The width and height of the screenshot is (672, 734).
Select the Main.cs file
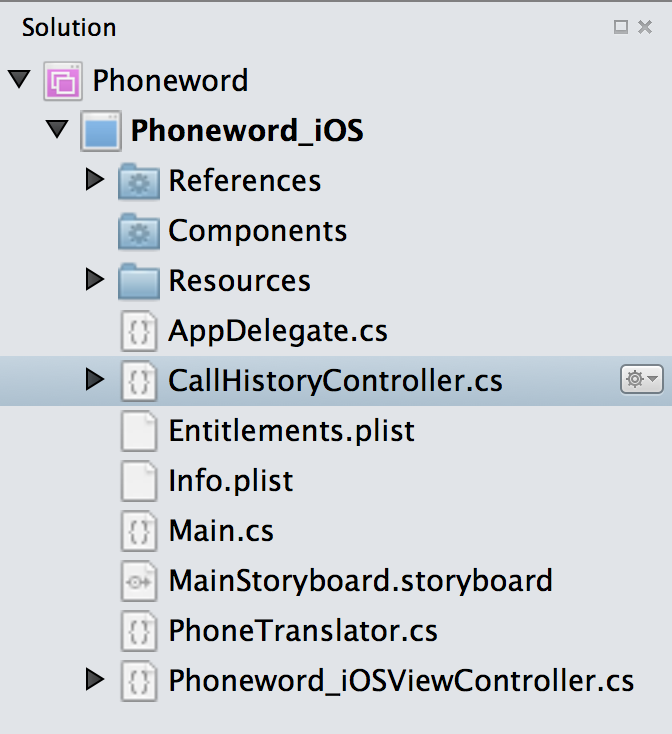click(x=221, y=531)
